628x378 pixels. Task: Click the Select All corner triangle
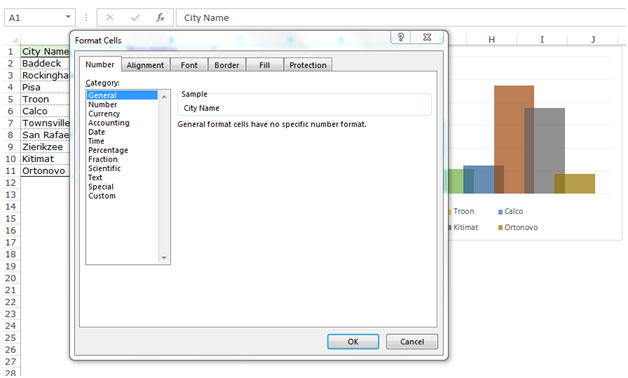click(x=15, y=40)
